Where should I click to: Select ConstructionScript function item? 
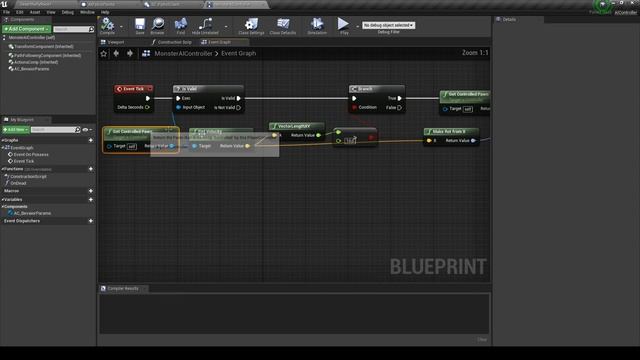click(x=28, y=176)
